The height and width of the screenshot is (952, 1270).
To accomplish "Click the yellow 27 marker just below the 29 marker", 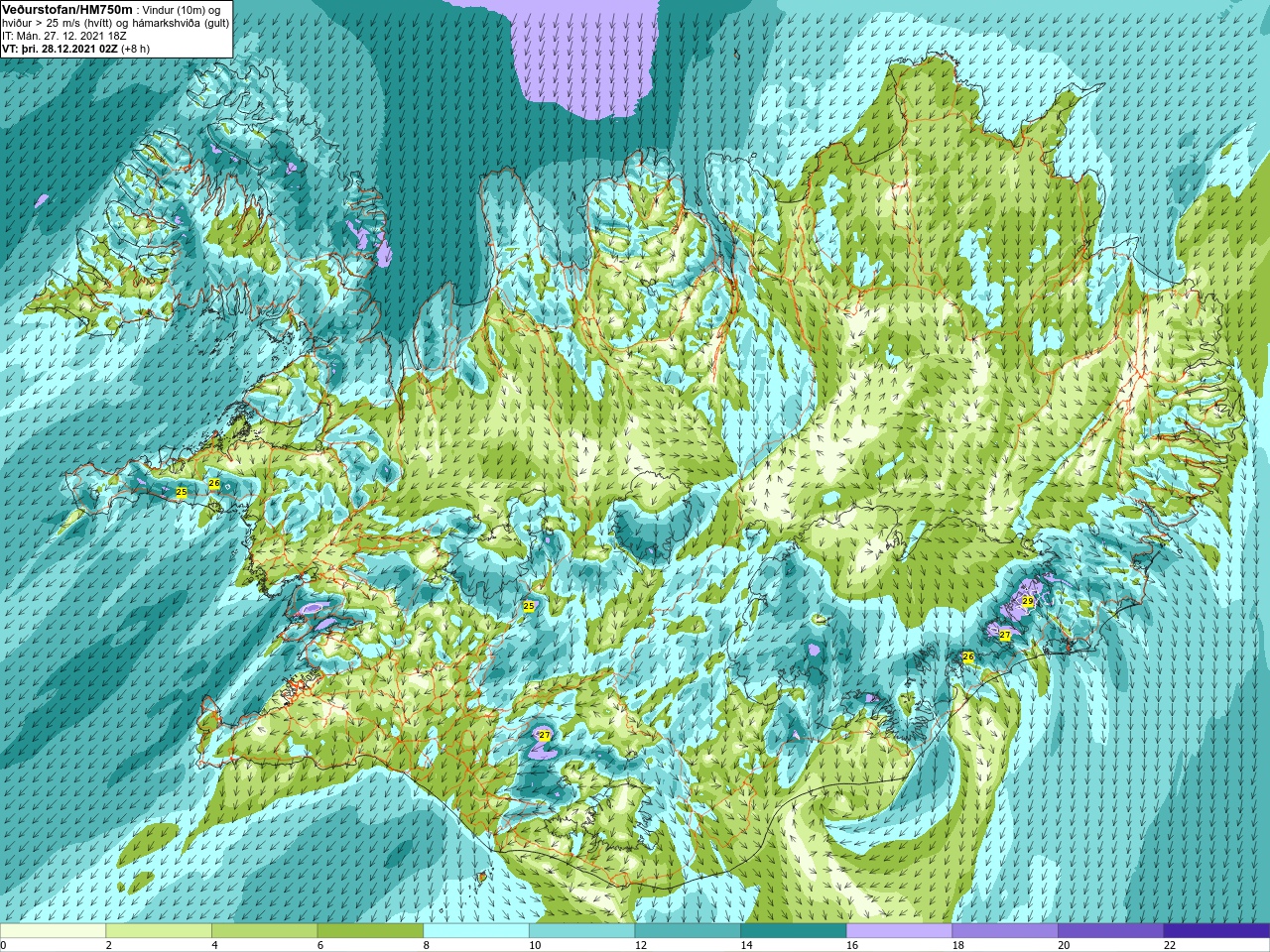I will pos(1005,635).
